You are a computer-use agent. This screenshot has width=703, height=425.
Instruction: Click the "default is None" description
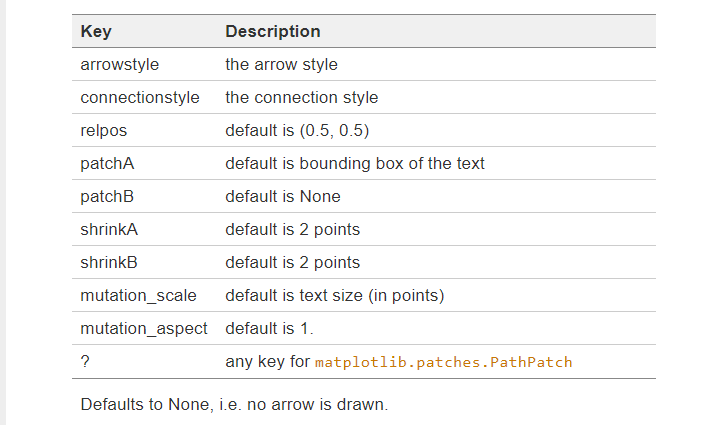point(283,197)
